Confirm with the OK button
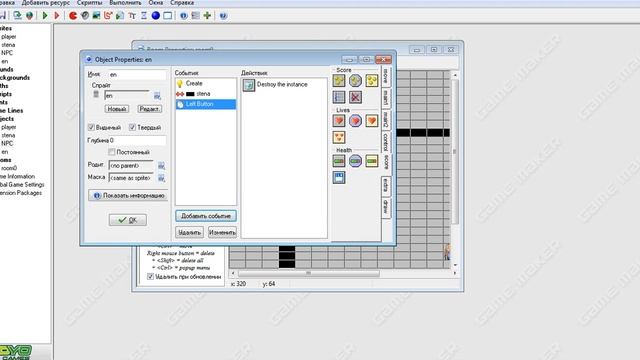640x360 pixels. 128,220
